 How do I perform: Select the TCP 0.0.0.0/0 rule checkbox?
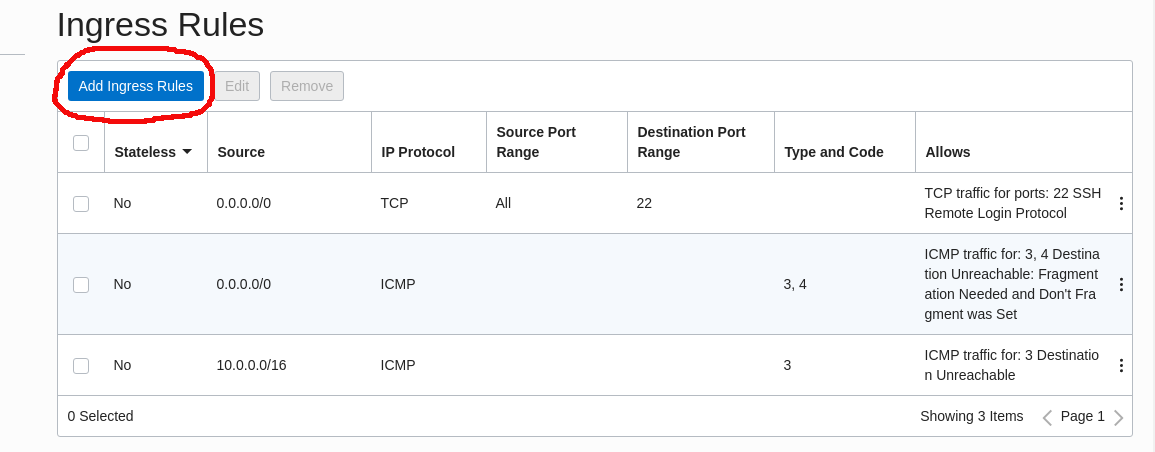click(81, 204)
